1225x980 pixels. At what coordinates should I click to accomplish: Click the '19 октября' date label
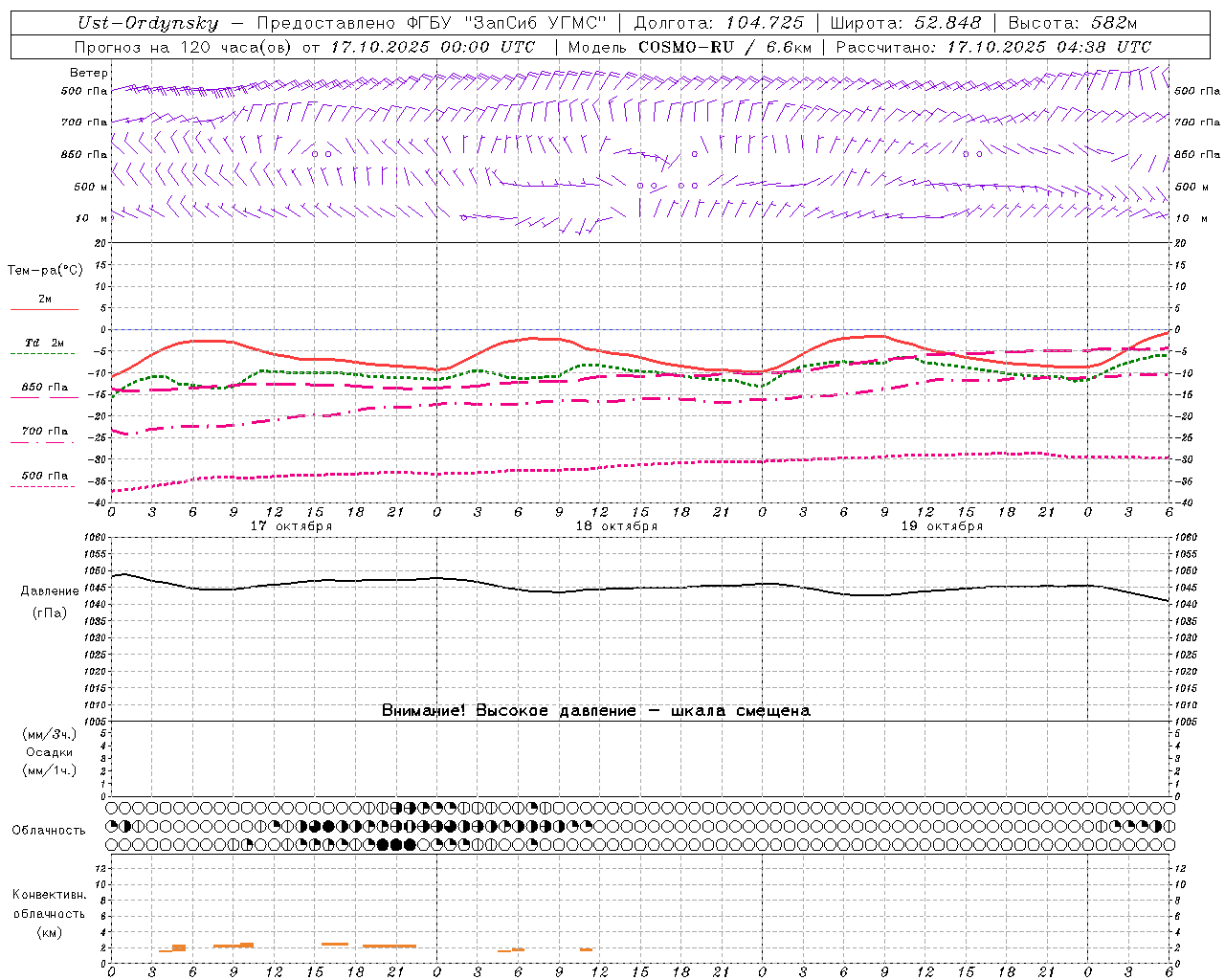tap(942, 526)
